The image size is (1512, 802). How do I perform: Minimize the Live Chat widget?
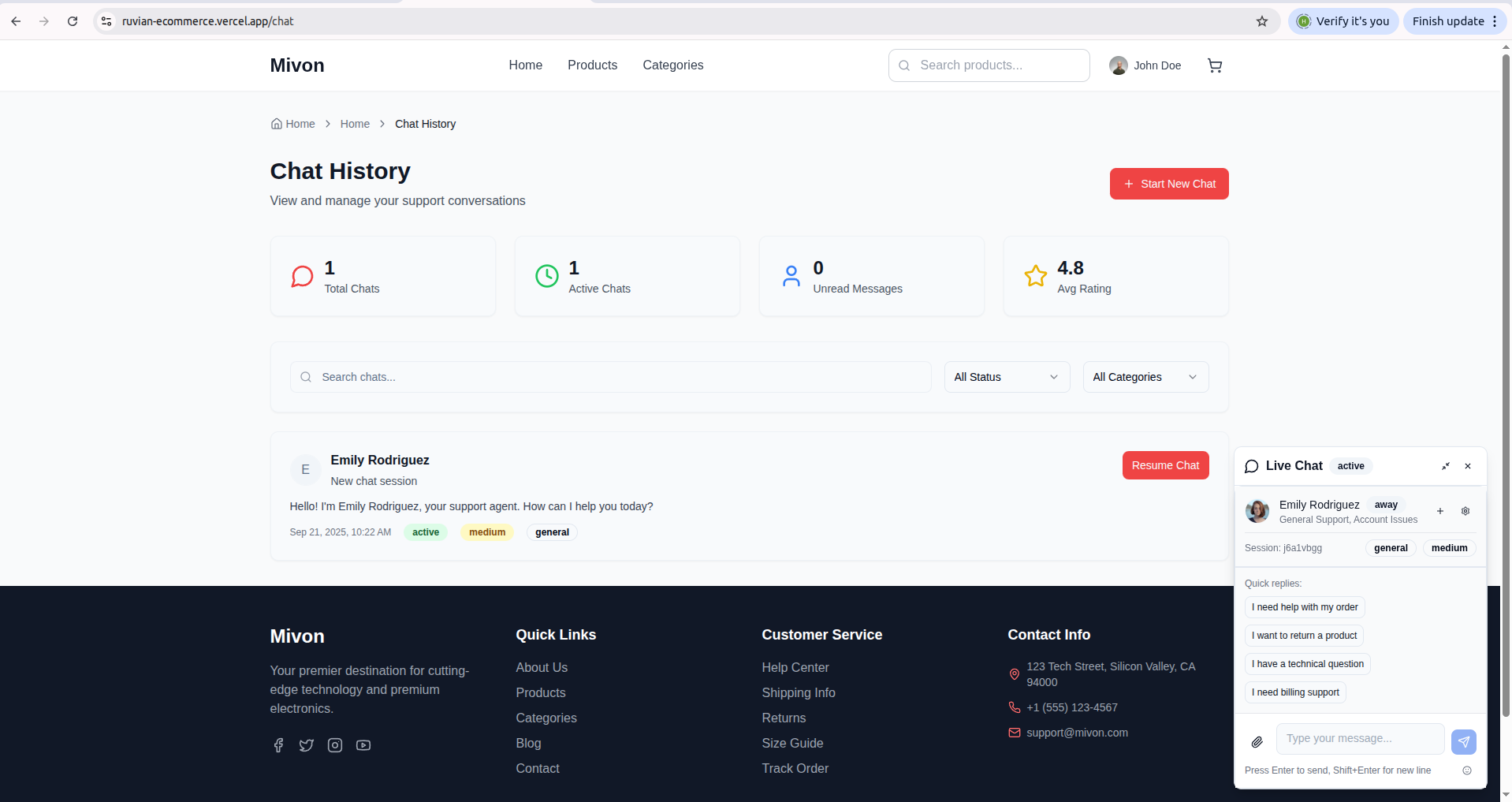click(x=1446, y=466)
